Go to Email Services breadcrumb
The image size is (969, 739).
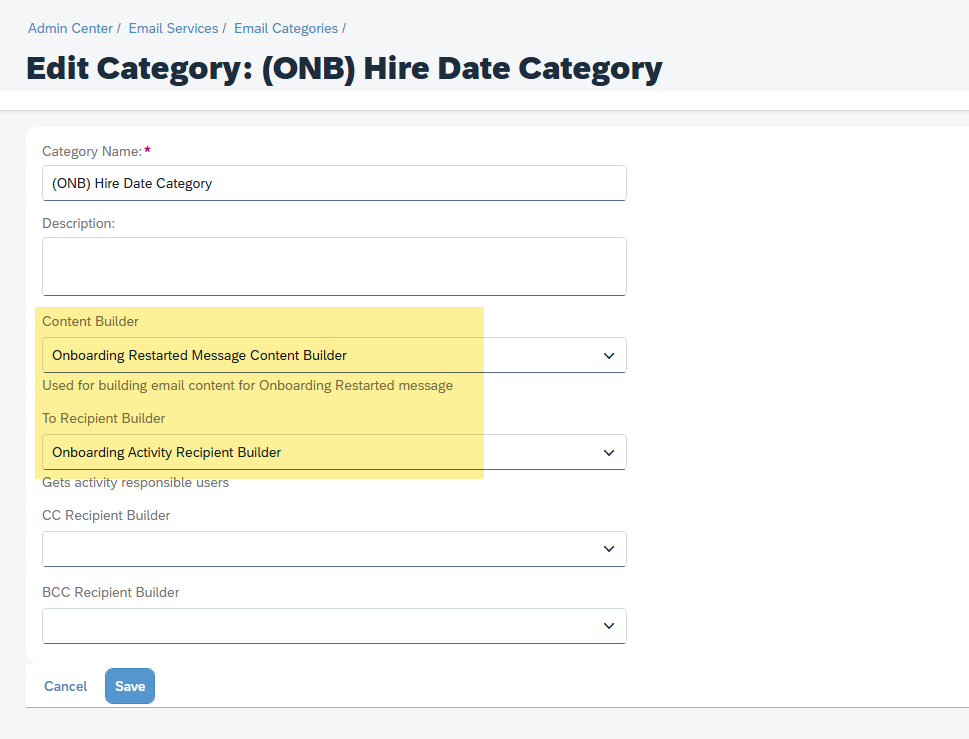(173, 28)
